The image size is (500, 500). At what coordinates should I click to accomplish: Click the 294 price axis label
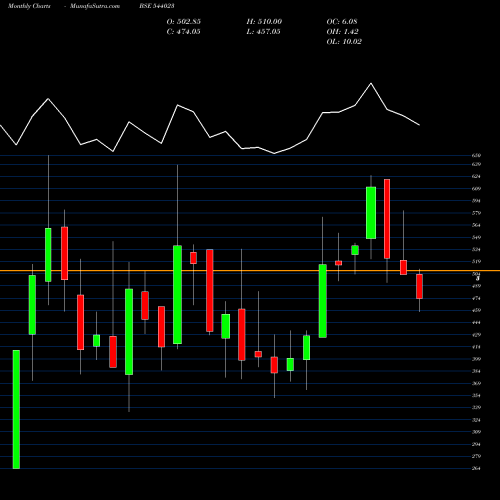coord(476,444)
